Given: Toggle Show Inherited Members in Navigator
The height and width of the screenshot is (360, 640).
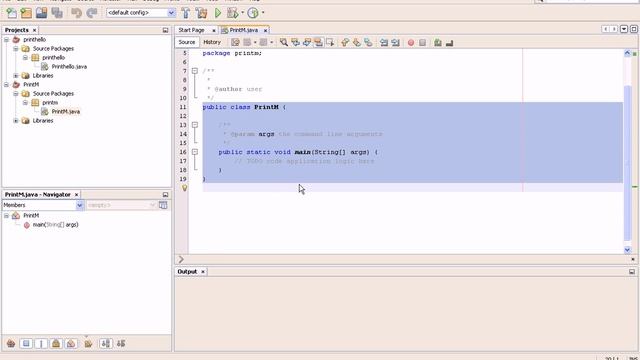Looking at the screenshot, I should point(11,344).
